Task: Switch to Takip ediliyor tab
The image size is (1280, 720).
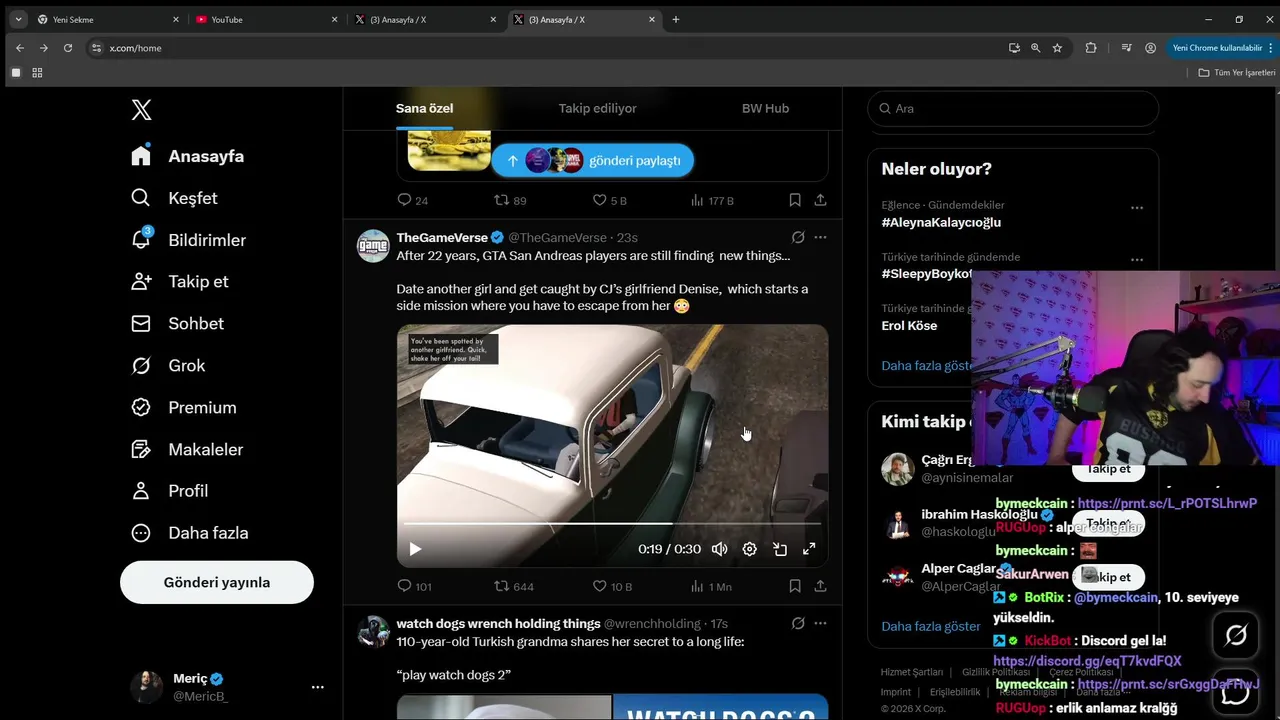Action: [x=597, y=108]
